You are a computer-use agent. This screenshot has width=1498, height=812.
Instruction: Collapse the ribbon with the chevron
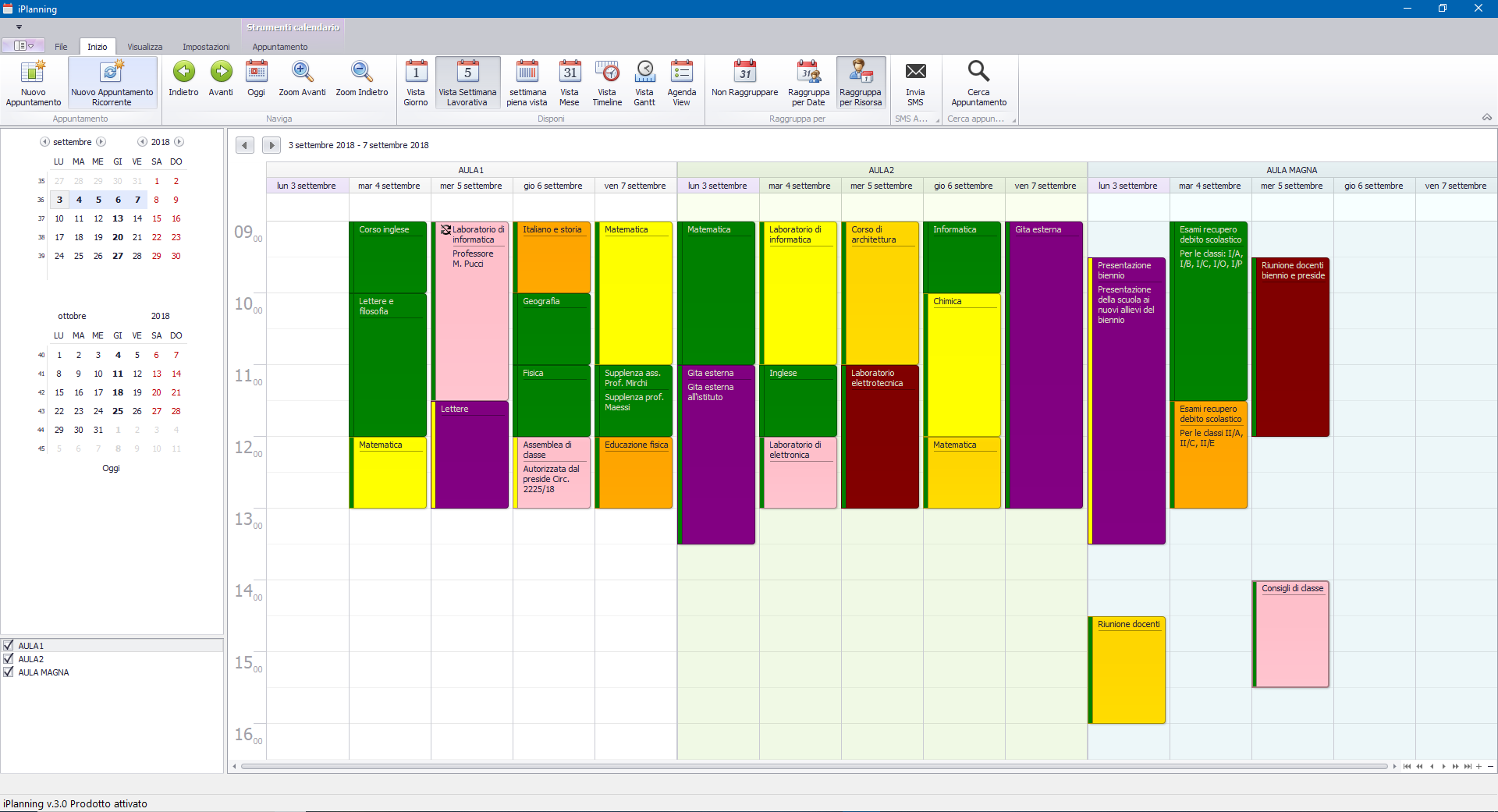click(1486, 117)
